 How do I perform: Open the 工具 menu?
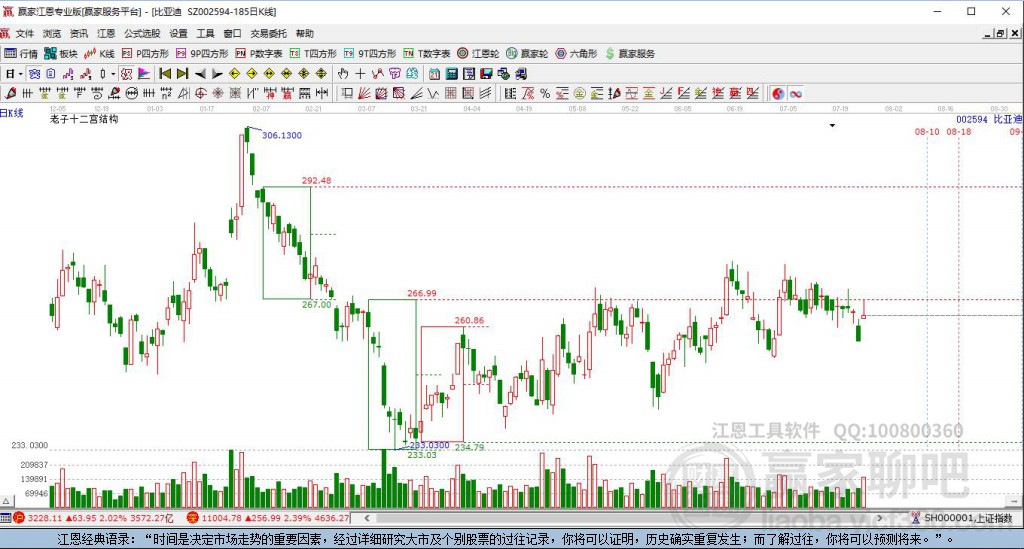[x=205, y=33]
